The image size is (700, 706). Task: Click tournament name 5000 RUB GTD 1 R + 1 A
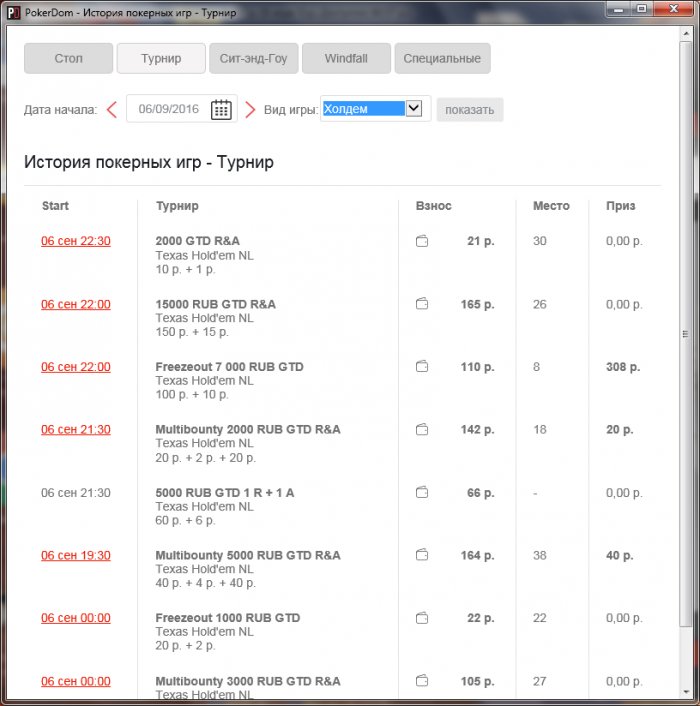225,493
